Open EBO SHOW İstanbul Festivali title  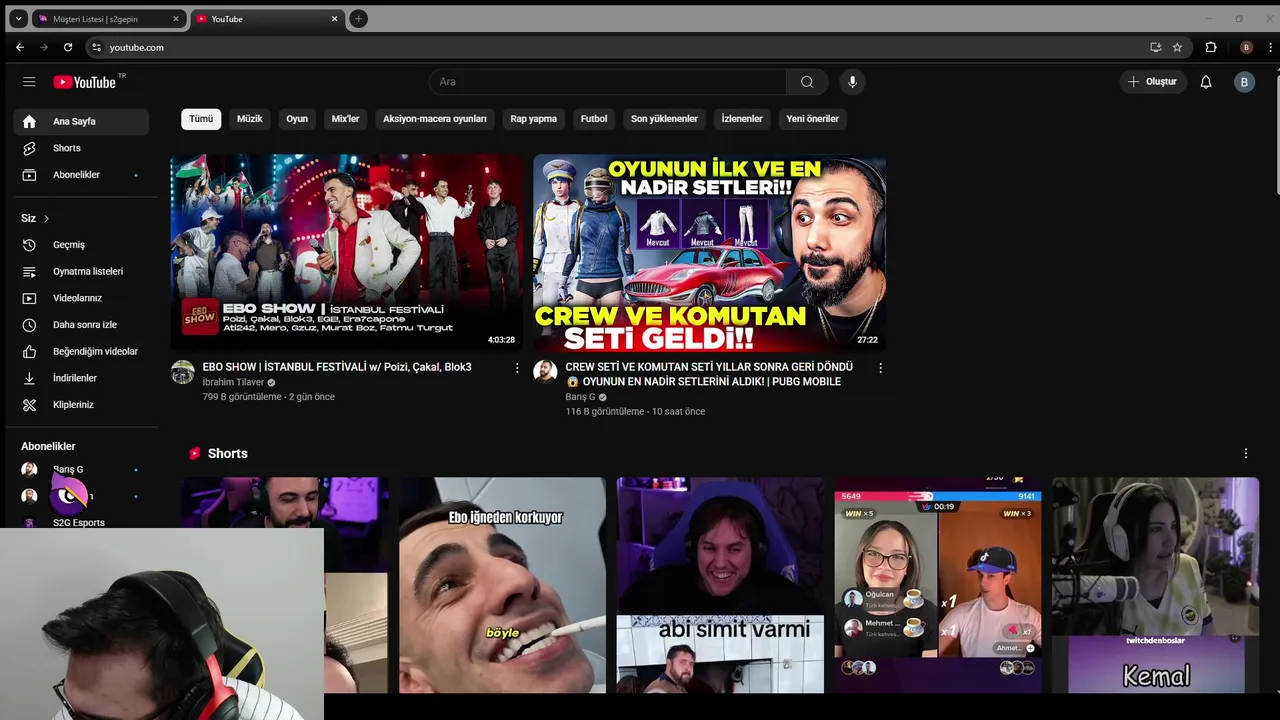click(x=337, y=367)
